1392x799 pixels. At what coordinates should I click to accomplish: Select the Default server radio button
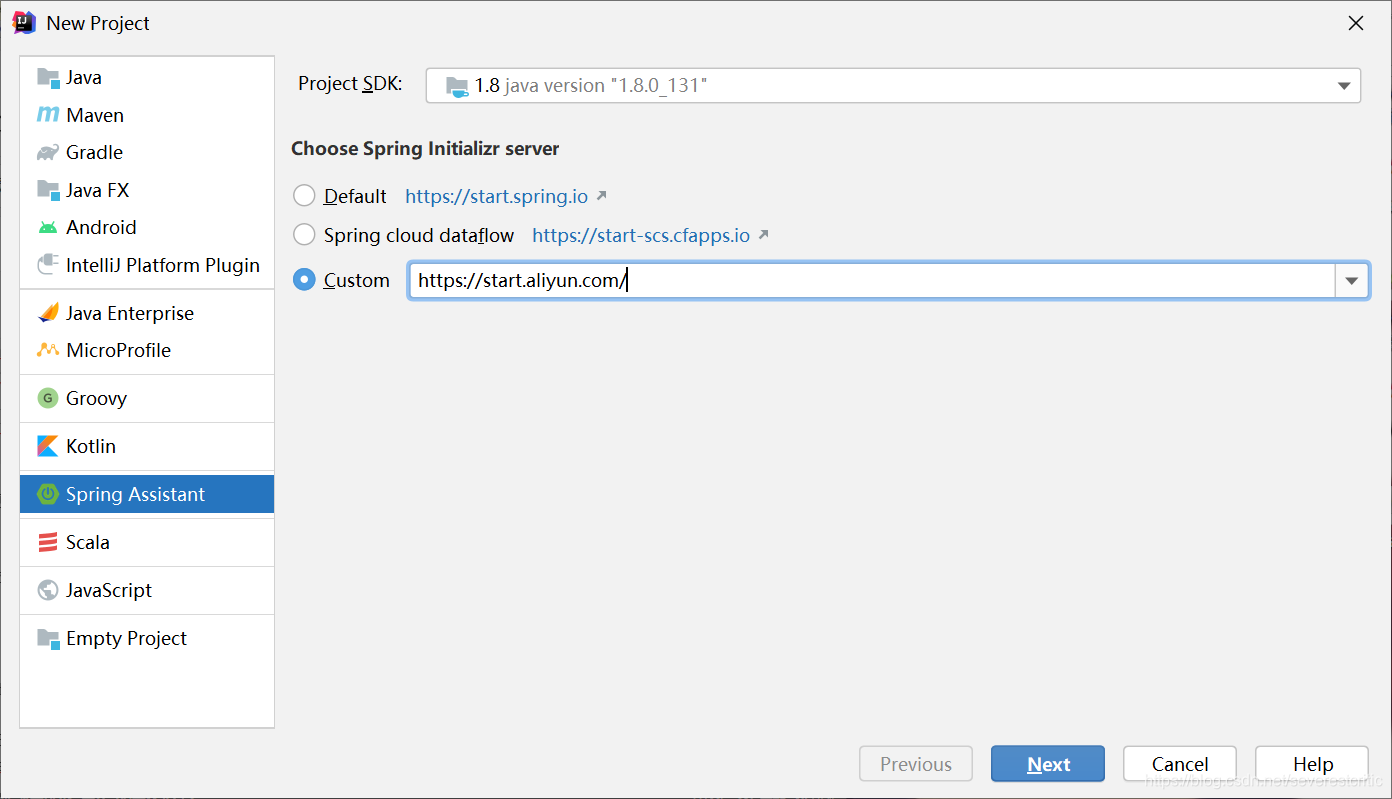[304, 196]
